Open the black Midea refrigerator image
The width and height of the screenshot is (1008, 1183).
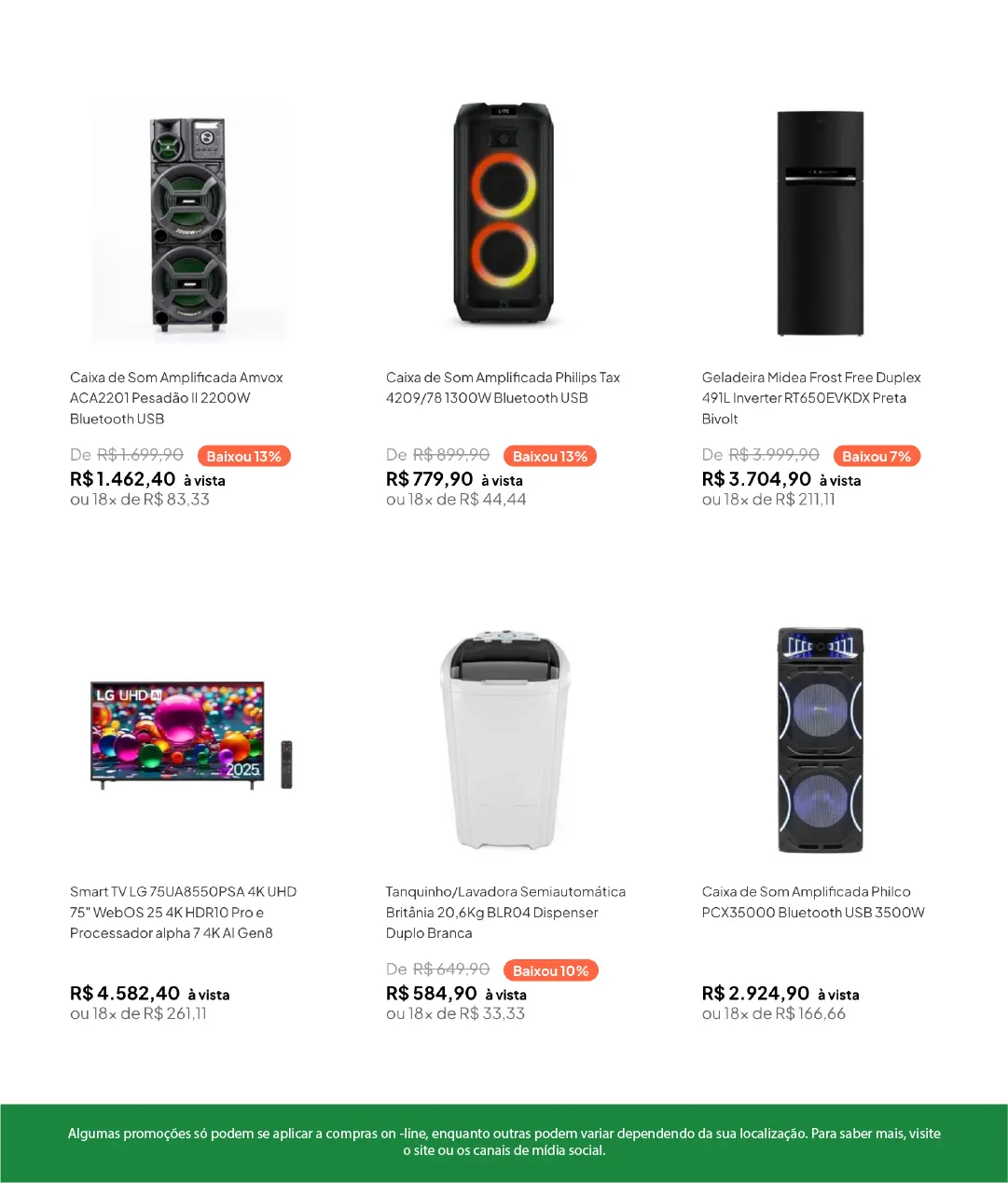pos(820,224)
